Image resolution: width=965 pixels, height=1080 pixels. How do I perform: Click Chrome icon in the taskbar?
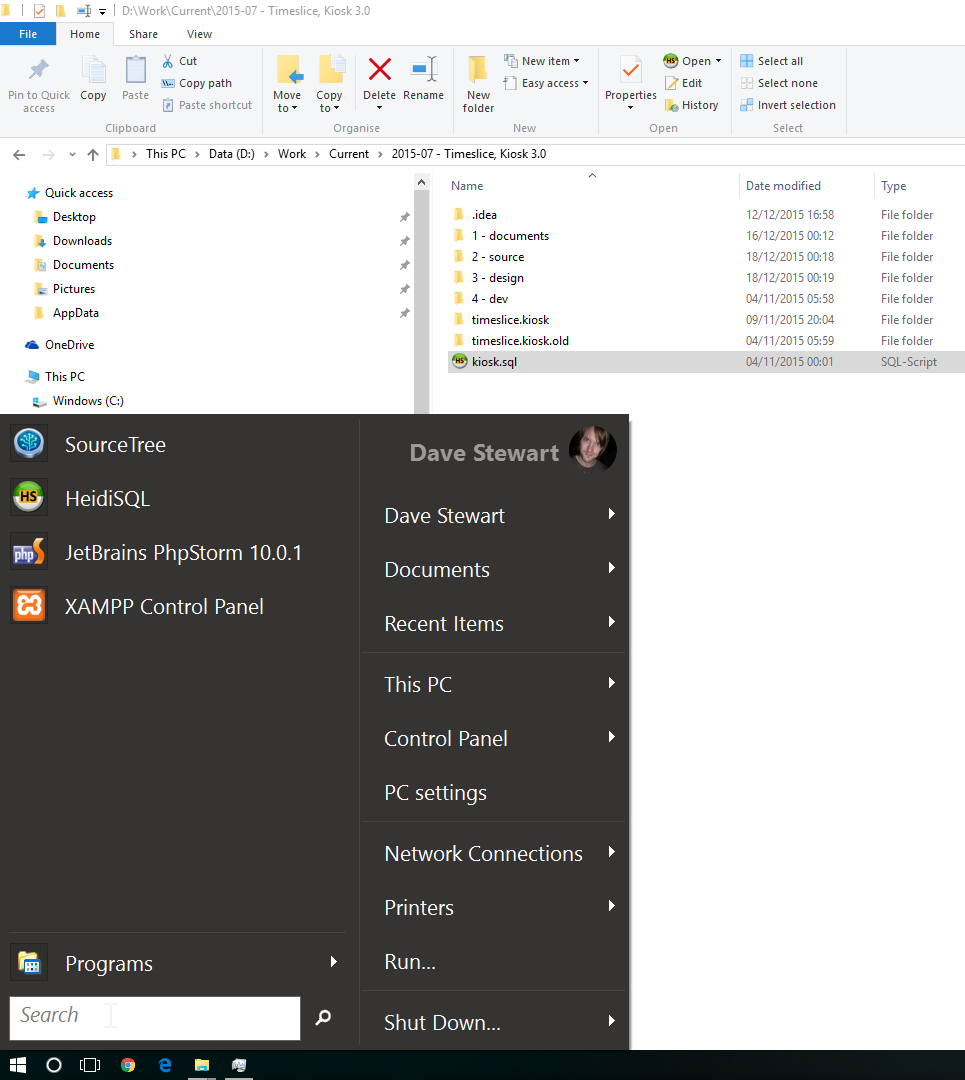tap(128, 1065)
